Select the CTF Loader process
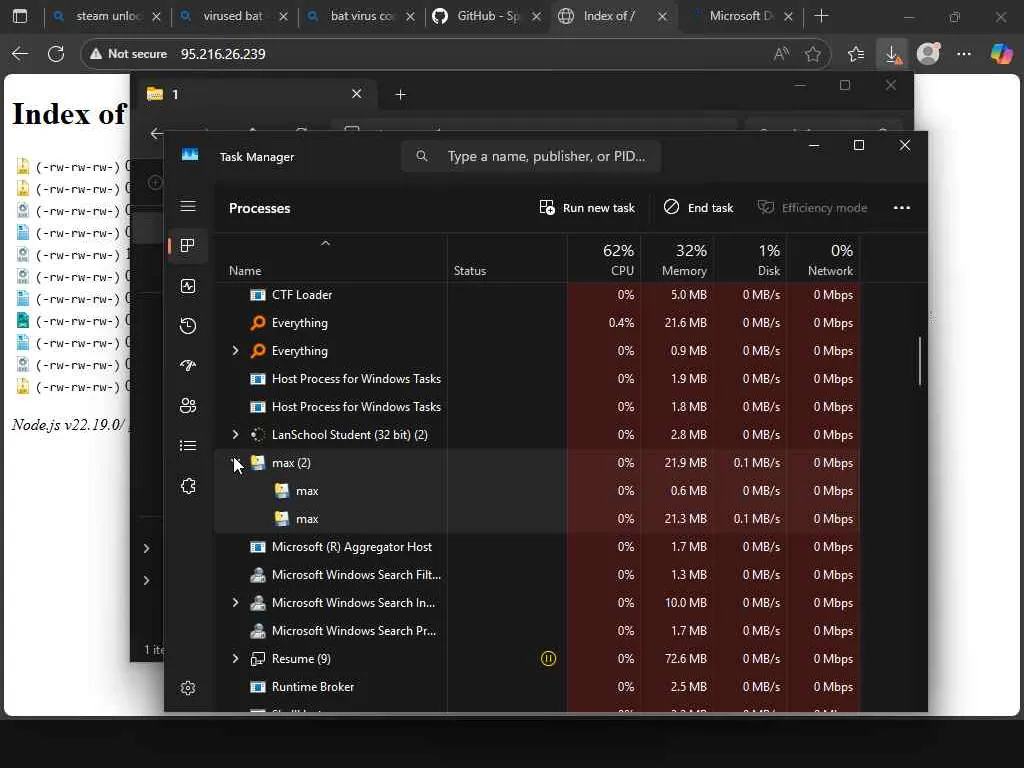This screenshot has width=1024, height=768. pos(537,295)
